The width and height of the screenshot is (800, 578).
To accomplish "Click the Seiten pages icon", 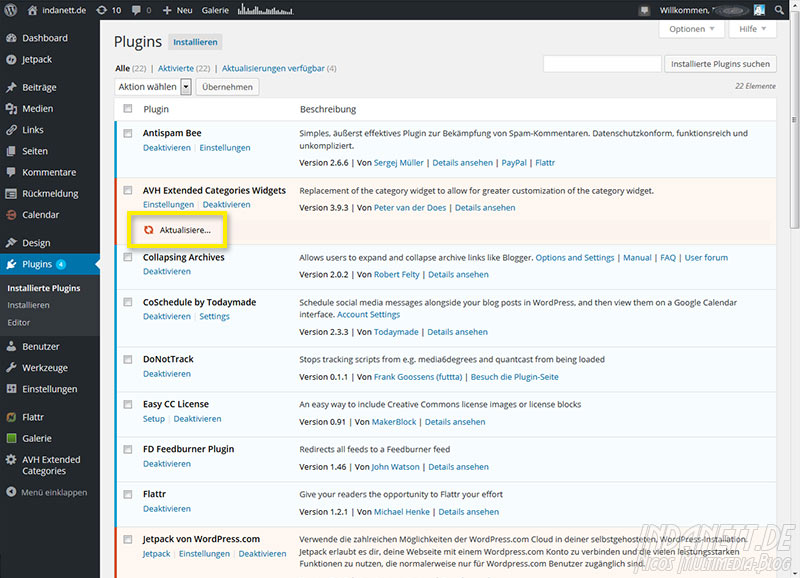I will [x=11, y=151].
